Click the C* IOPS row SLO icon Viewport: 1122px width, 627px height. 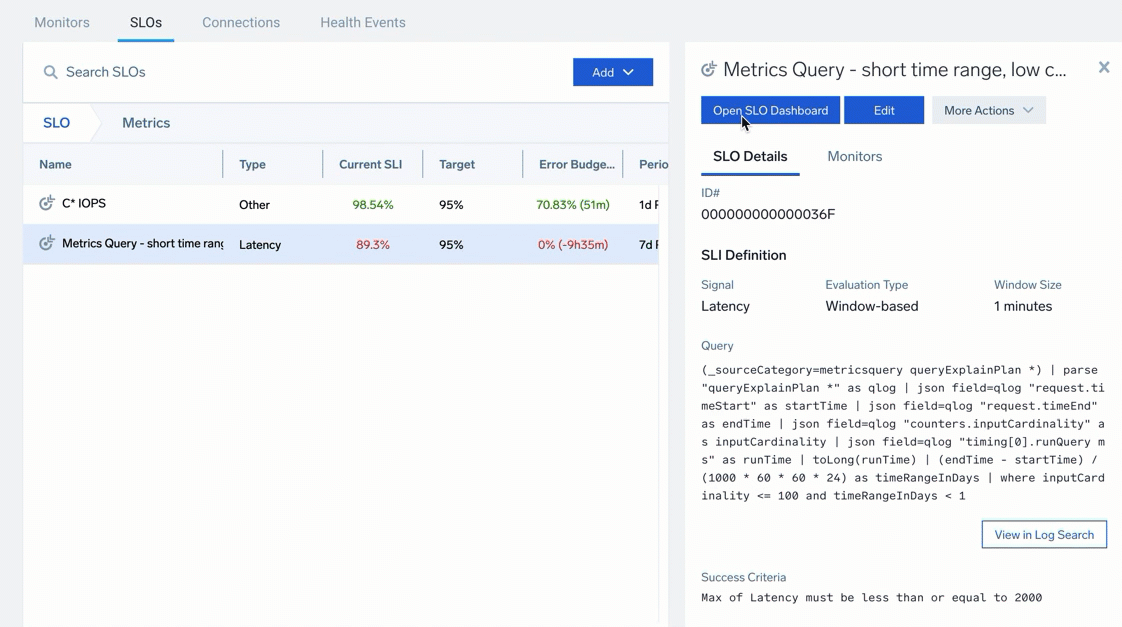pyautogui.click(x=47, y=203)
